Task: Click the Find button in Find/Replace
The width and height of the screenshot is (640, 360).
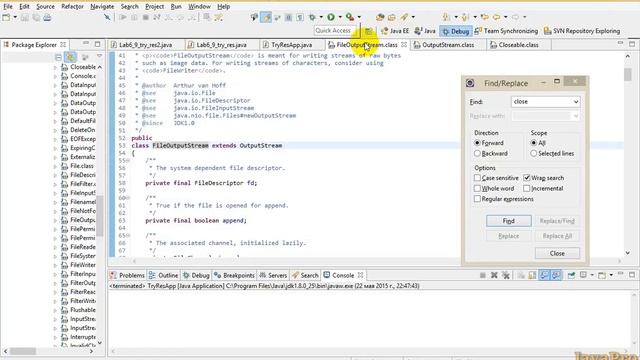Action: coord(509,221)
